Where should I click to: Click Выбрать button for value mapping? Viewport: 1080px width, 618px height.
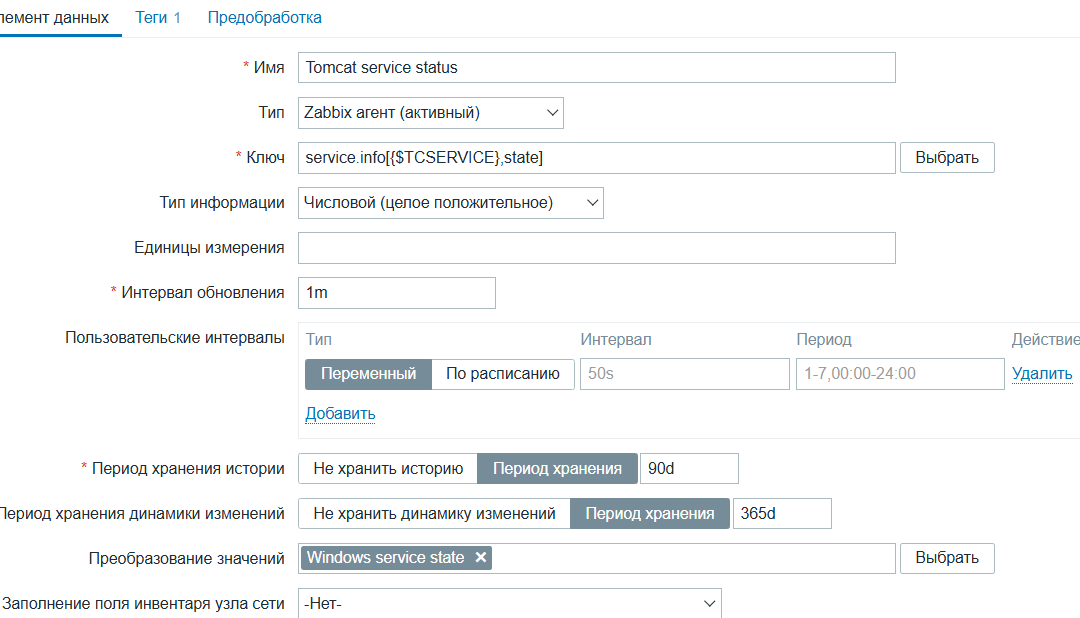947,558
